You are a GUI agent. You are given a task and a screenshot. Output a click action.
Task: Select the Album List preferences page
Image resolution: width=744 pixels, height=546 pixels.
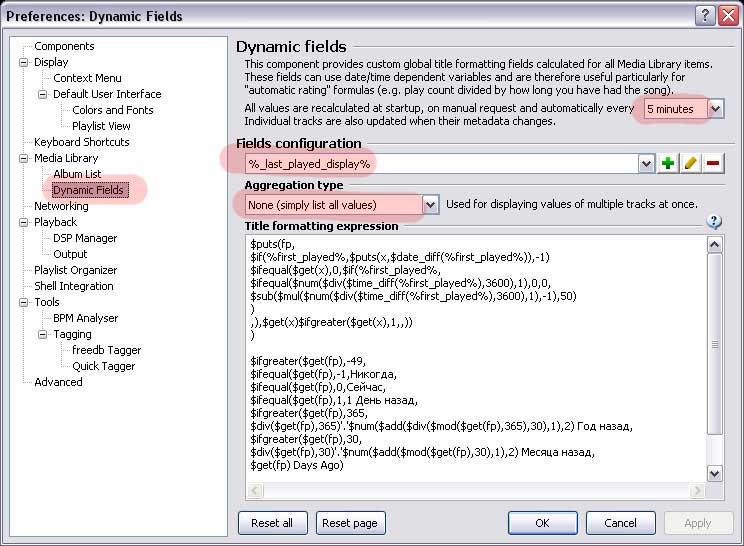point(77,174)
